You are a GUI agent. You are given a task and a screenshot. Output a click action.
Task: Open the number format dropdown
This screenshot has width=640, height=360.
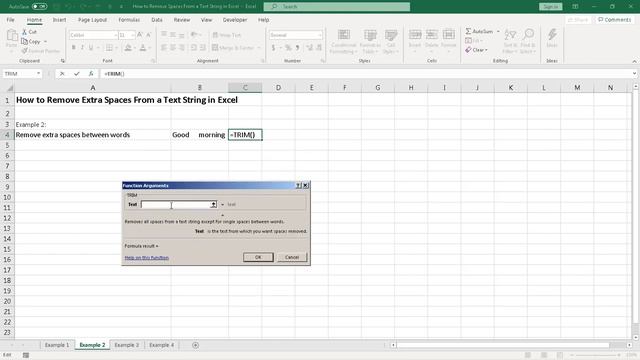click(319, 35)
